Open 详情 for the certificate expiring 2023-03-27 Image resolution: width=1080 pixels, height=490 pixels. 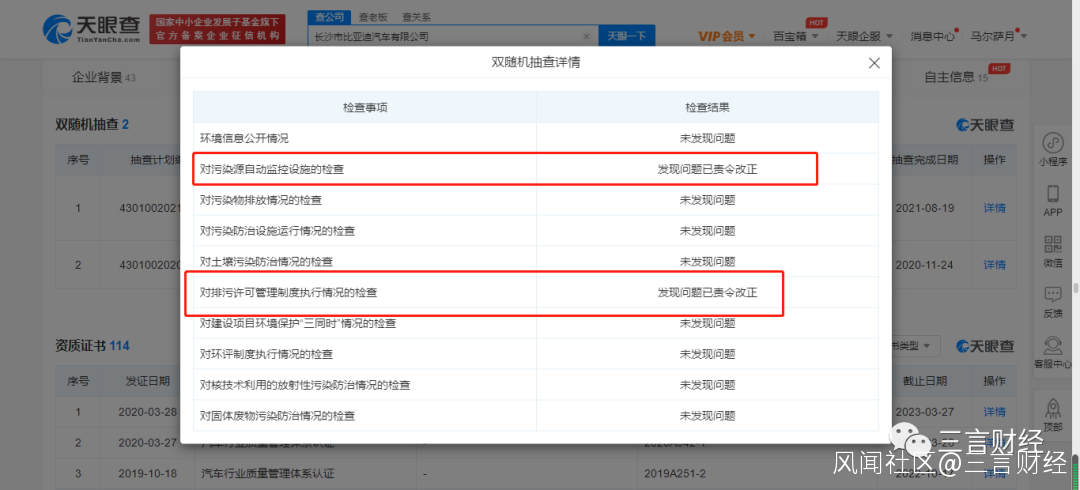tap(994, 411)
